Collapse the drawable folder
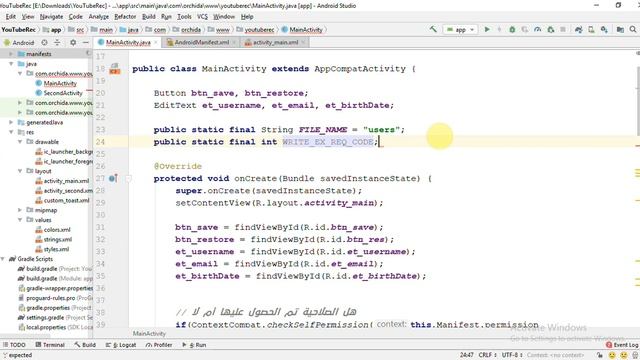Image resolution: width=640 pixels, height=360 pixels. point(20,142)
